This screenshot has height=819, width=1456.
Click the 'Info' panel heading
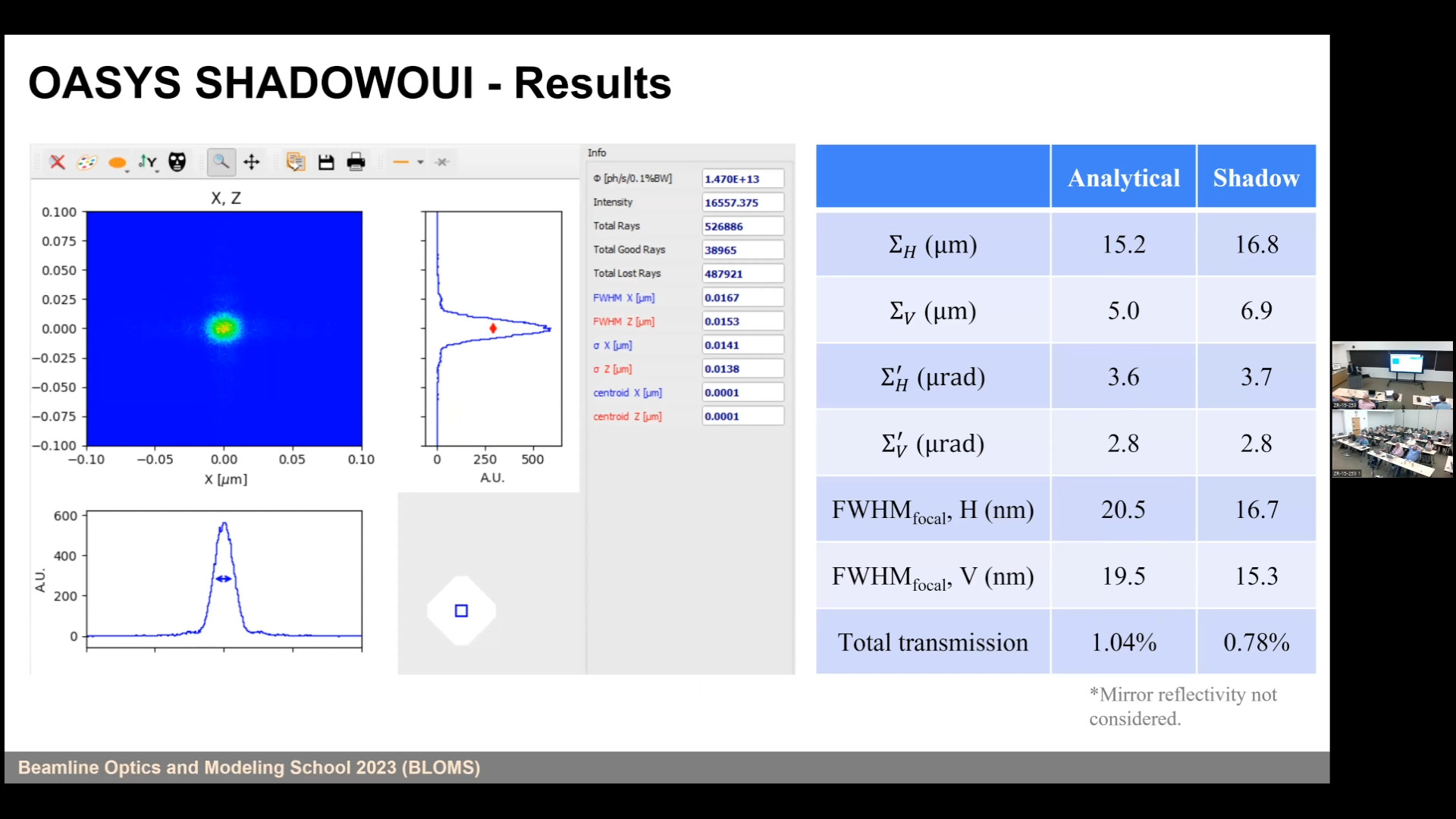coord(597,152)
